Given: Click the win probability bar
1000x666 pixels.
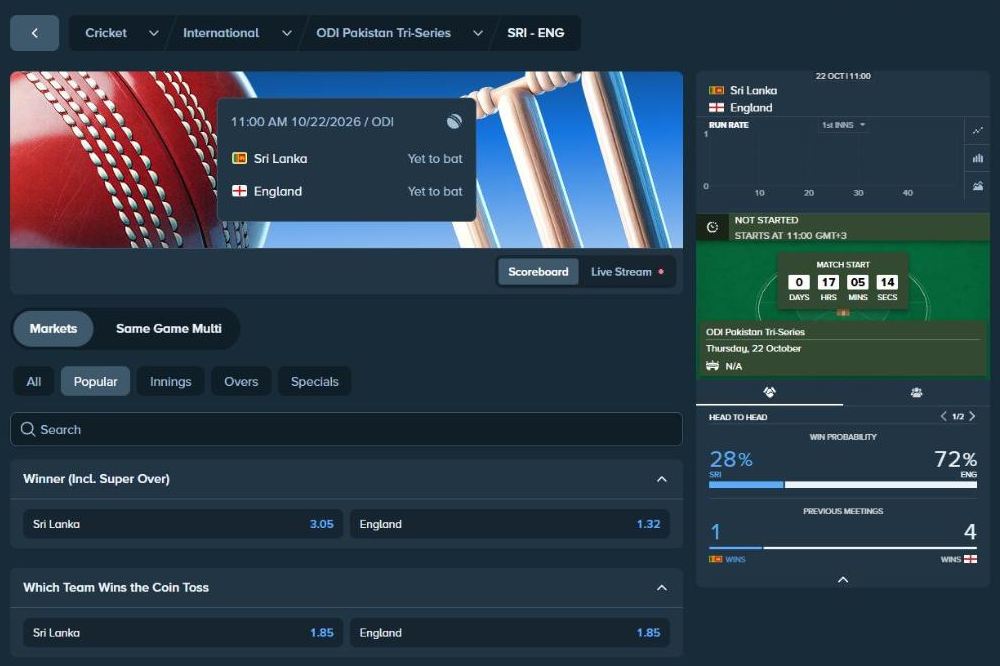Looking at the screenshot, I should (x=842, y=485).
